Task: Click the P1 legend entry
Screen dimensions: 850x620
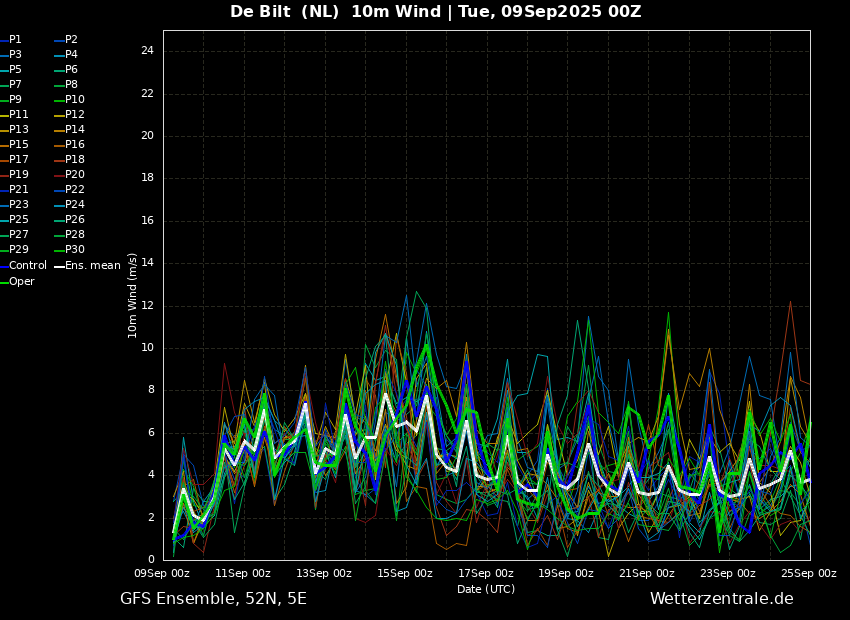Action: 11,40
